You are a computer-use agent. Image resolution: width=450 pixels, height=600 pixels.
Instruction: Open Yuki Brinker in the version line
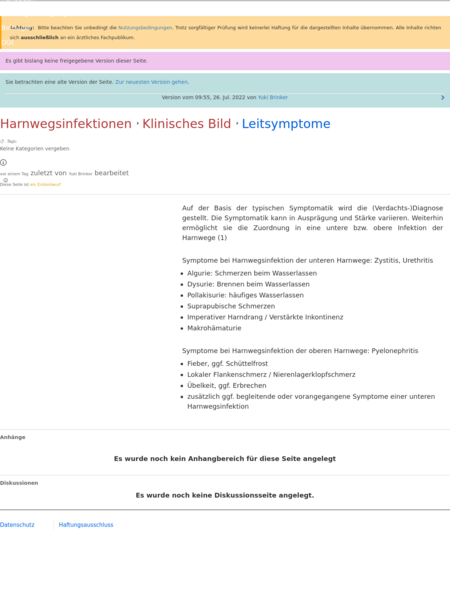coord(272,97)
